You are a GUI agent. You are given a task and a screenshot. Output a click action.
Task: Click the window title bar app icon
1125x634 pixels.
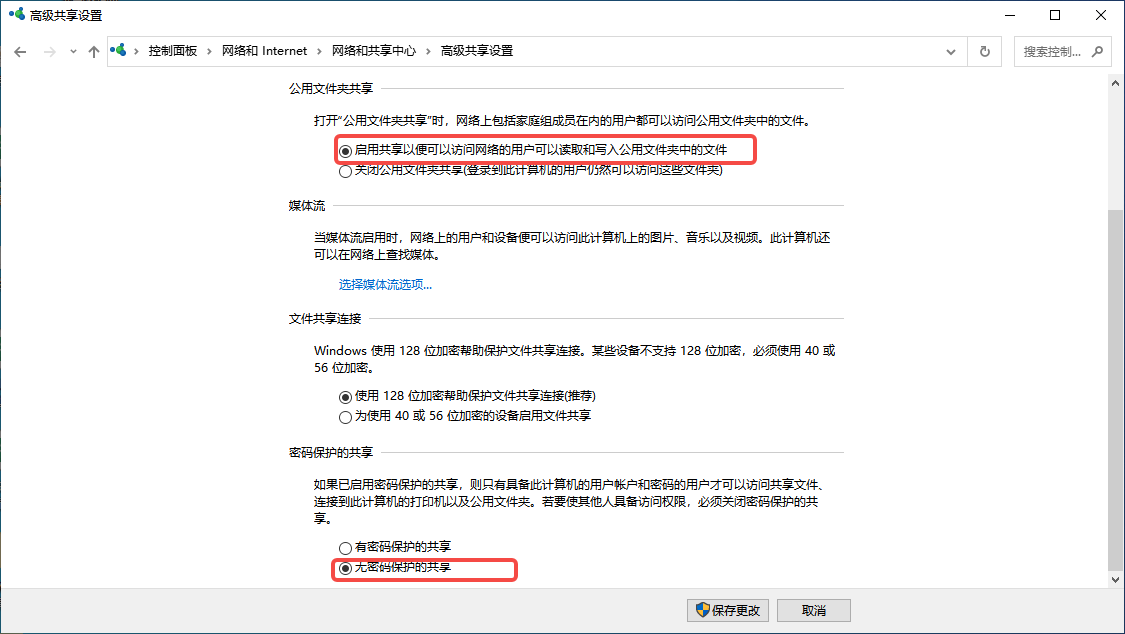click(17, 14)
